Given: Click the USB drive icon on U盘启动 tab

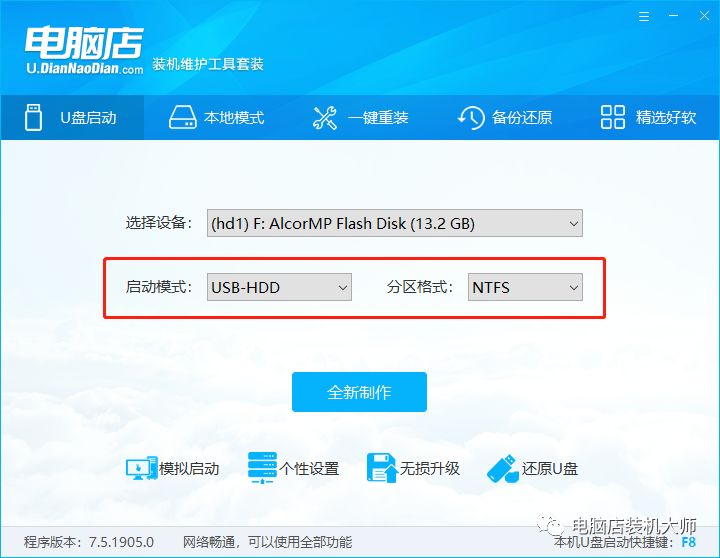Looking at the screenshot, I should point(33,118).
